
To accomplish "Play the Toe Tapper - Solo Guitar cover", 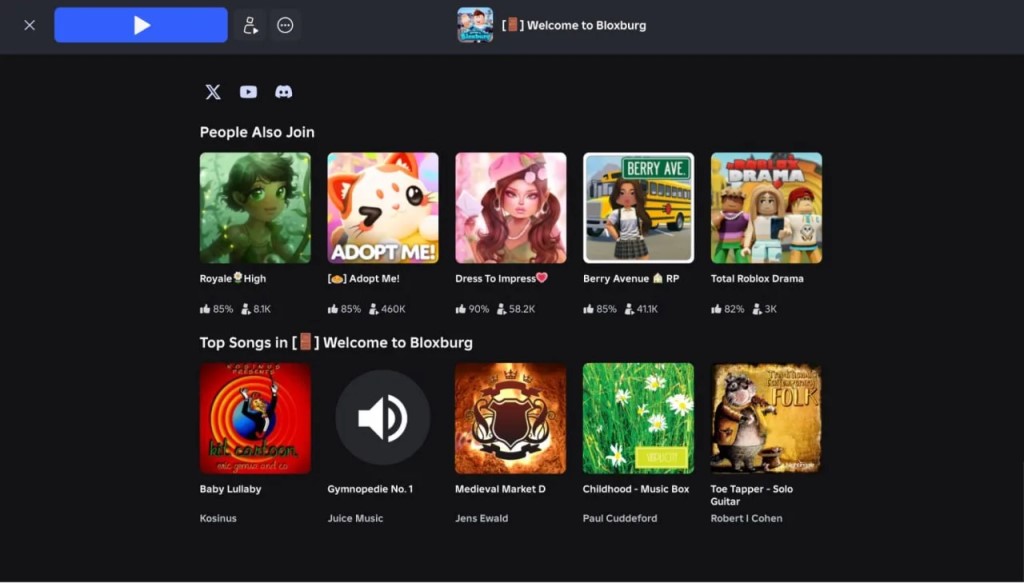I will (x=767, y=418).
